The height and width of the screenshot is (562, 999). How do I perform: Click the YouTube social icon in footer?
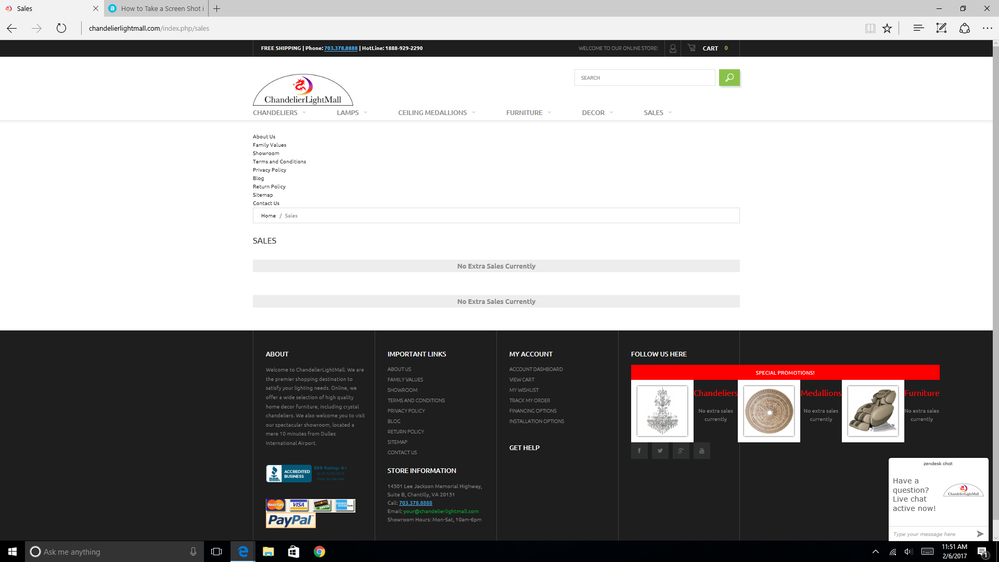[x=702, y=451]
